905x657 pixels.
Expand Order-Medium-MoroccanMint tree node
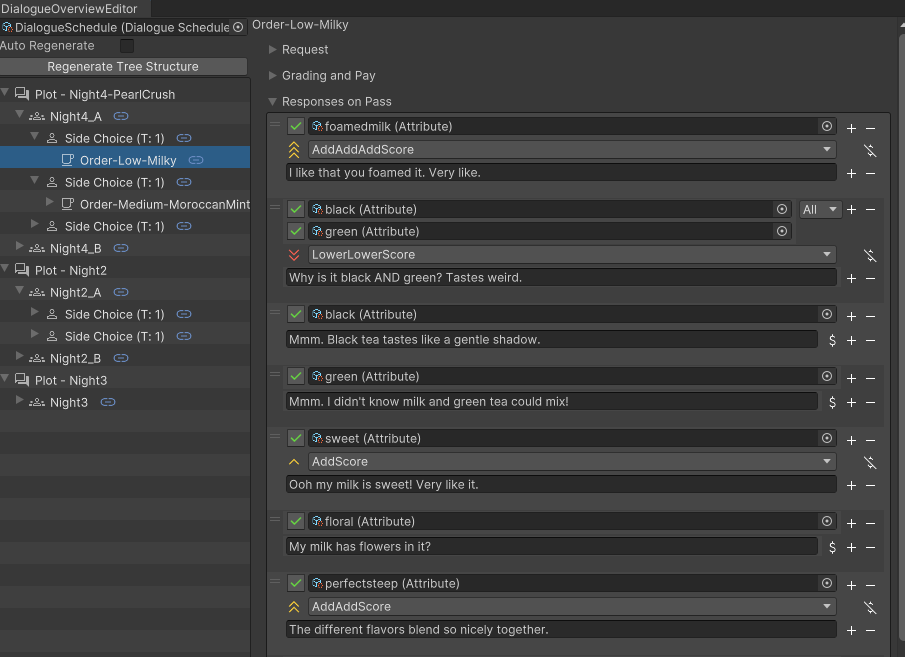[49, 203]
